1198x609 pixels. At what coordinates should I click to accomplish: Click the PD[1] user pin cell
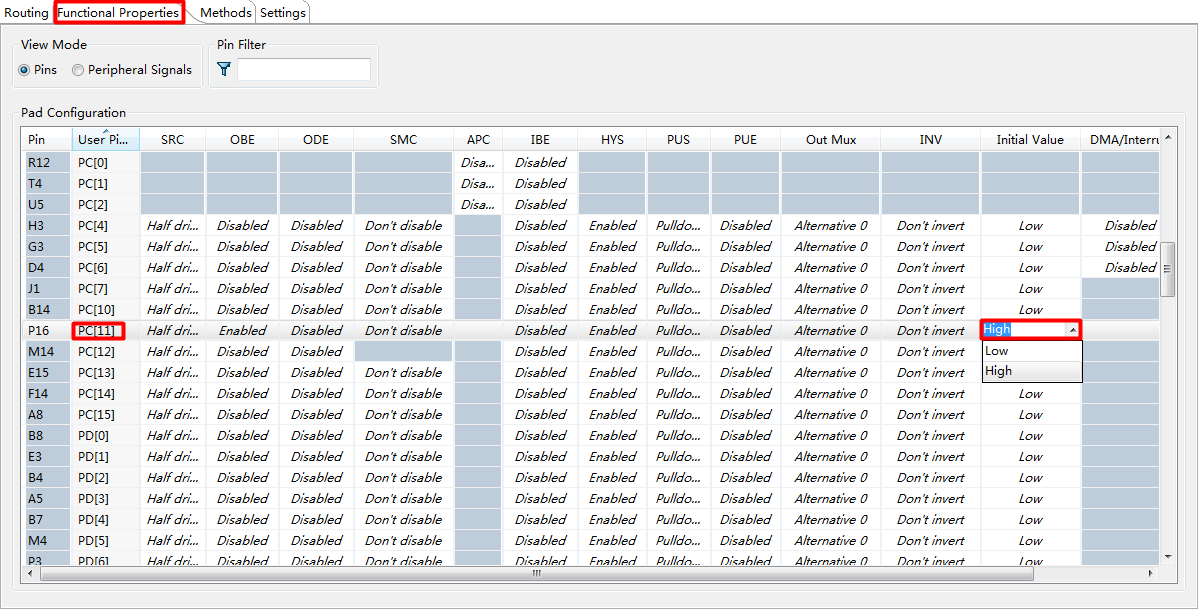[106, 457]
